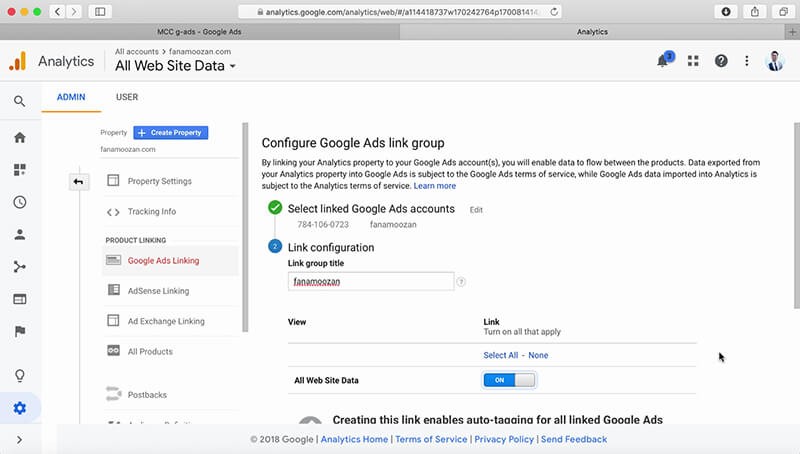The width and height of the screenshot is (800, 454).
Task: Toggle the All Web Site Data link switch
Action: (x=509, y=380)
